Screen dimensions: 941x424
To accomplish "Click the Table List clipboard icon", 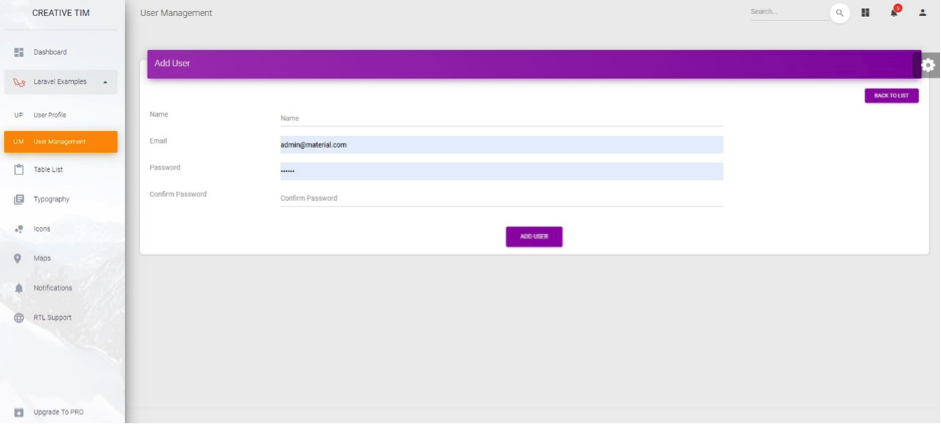I will 18,170.
